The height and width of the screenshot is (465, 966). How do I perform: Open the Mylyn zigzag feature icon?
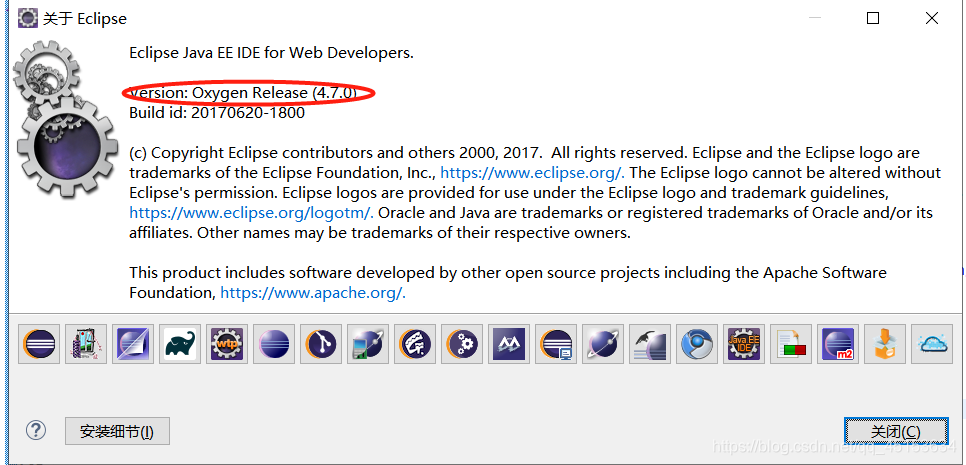click(x=509, y=344)
